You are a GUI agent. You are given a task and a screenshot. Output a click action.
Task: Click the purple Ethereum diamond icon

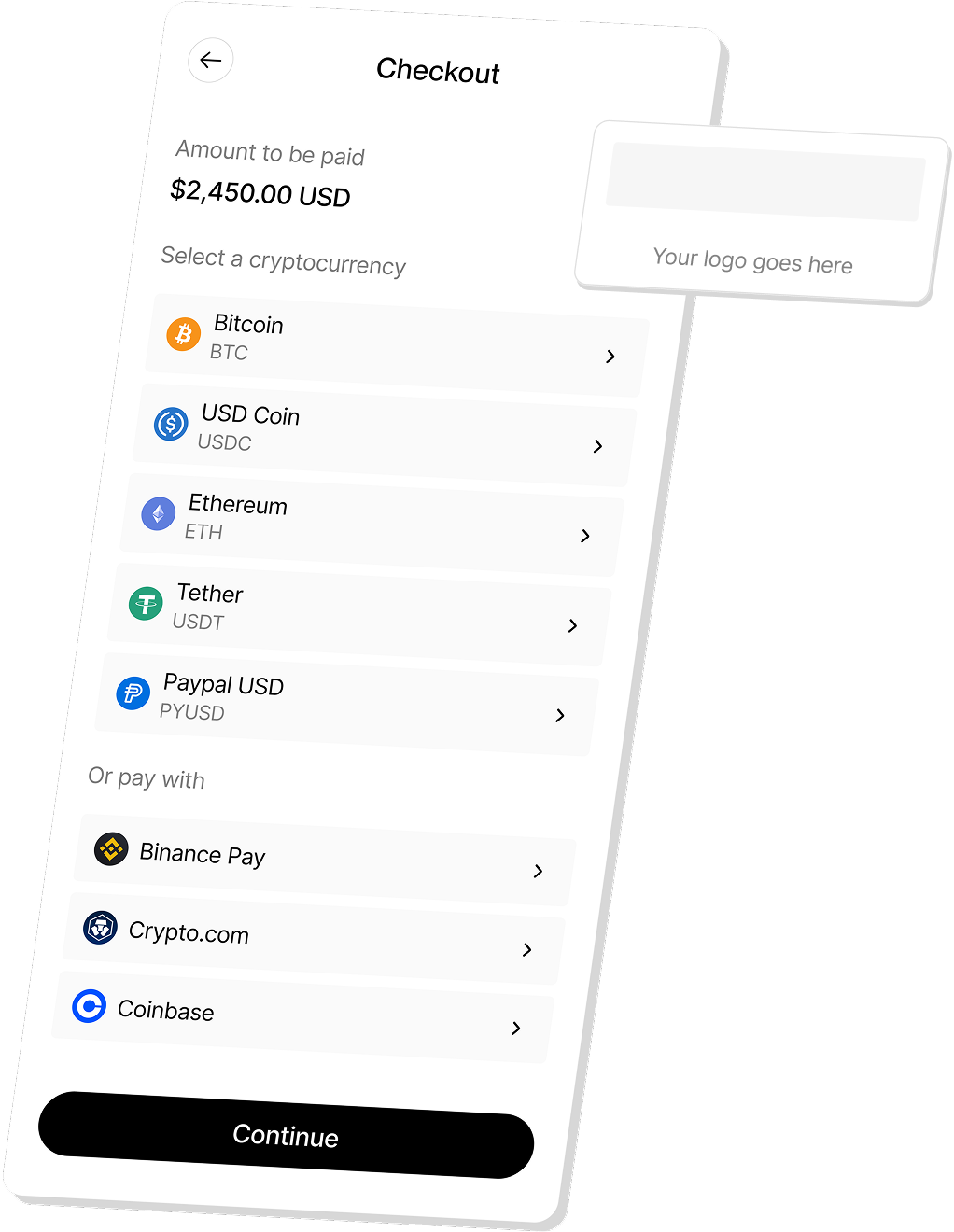coord(159,513)
